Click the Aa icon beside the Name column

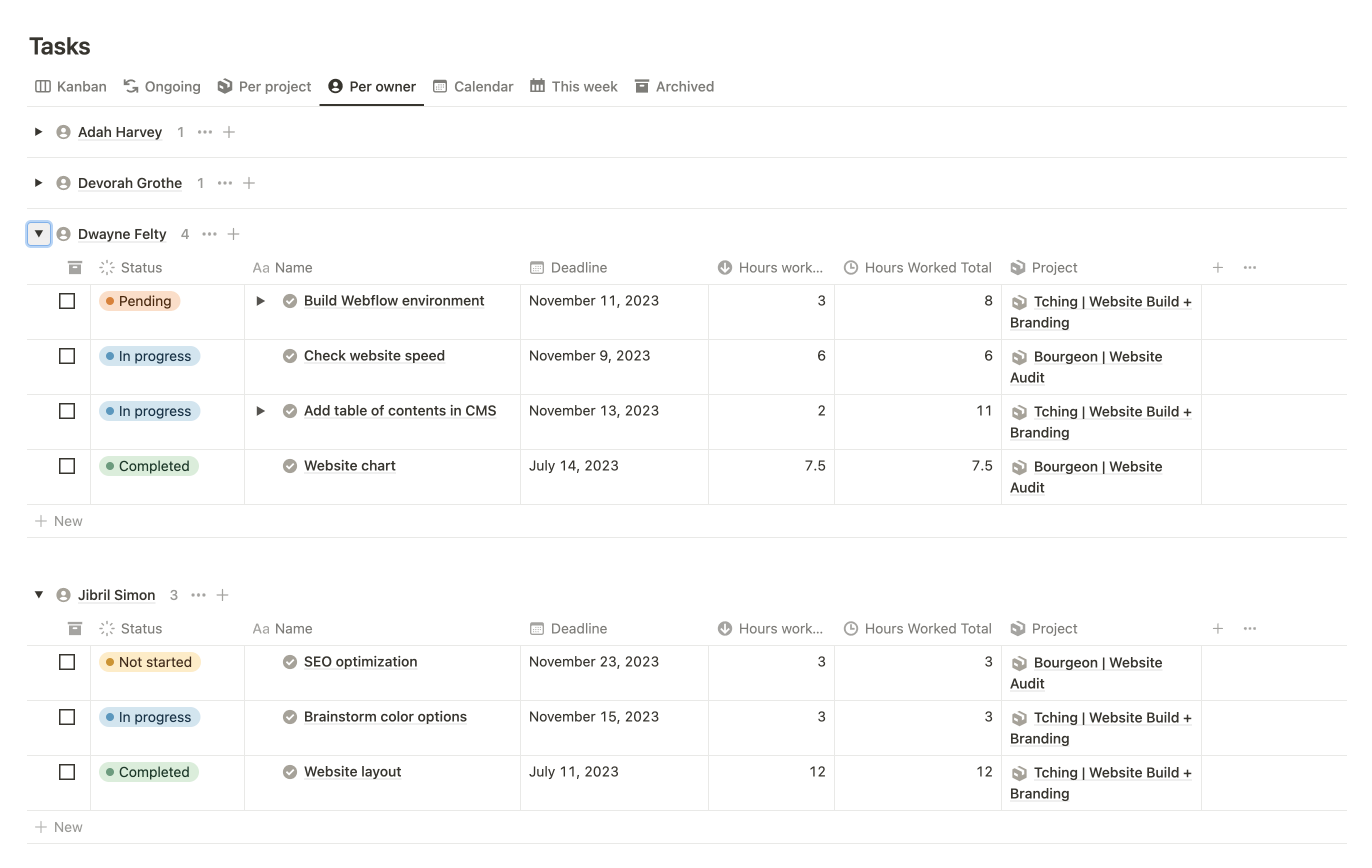pyautogui.click(x=261, y=266)
